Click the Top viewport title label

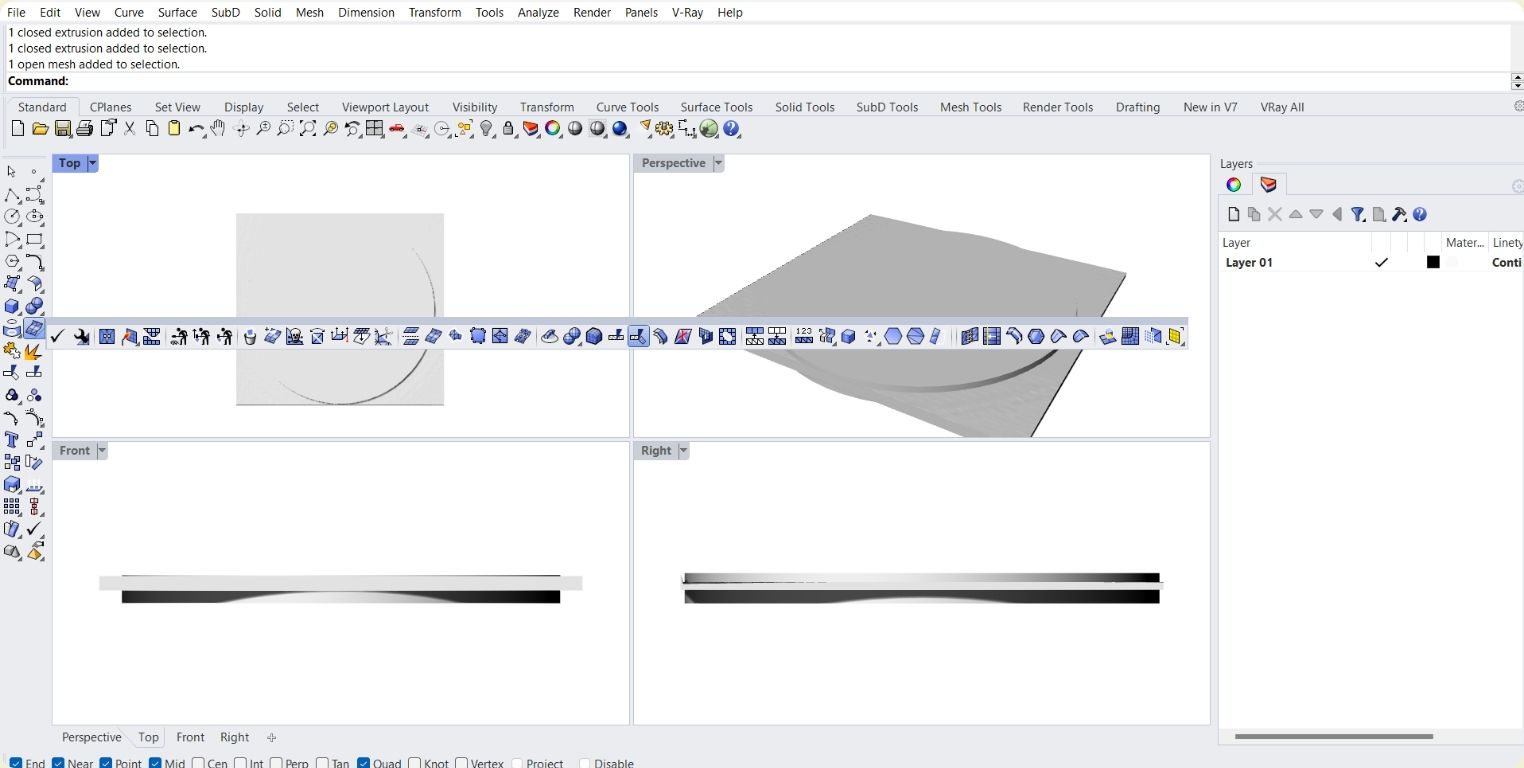[69, 163]
